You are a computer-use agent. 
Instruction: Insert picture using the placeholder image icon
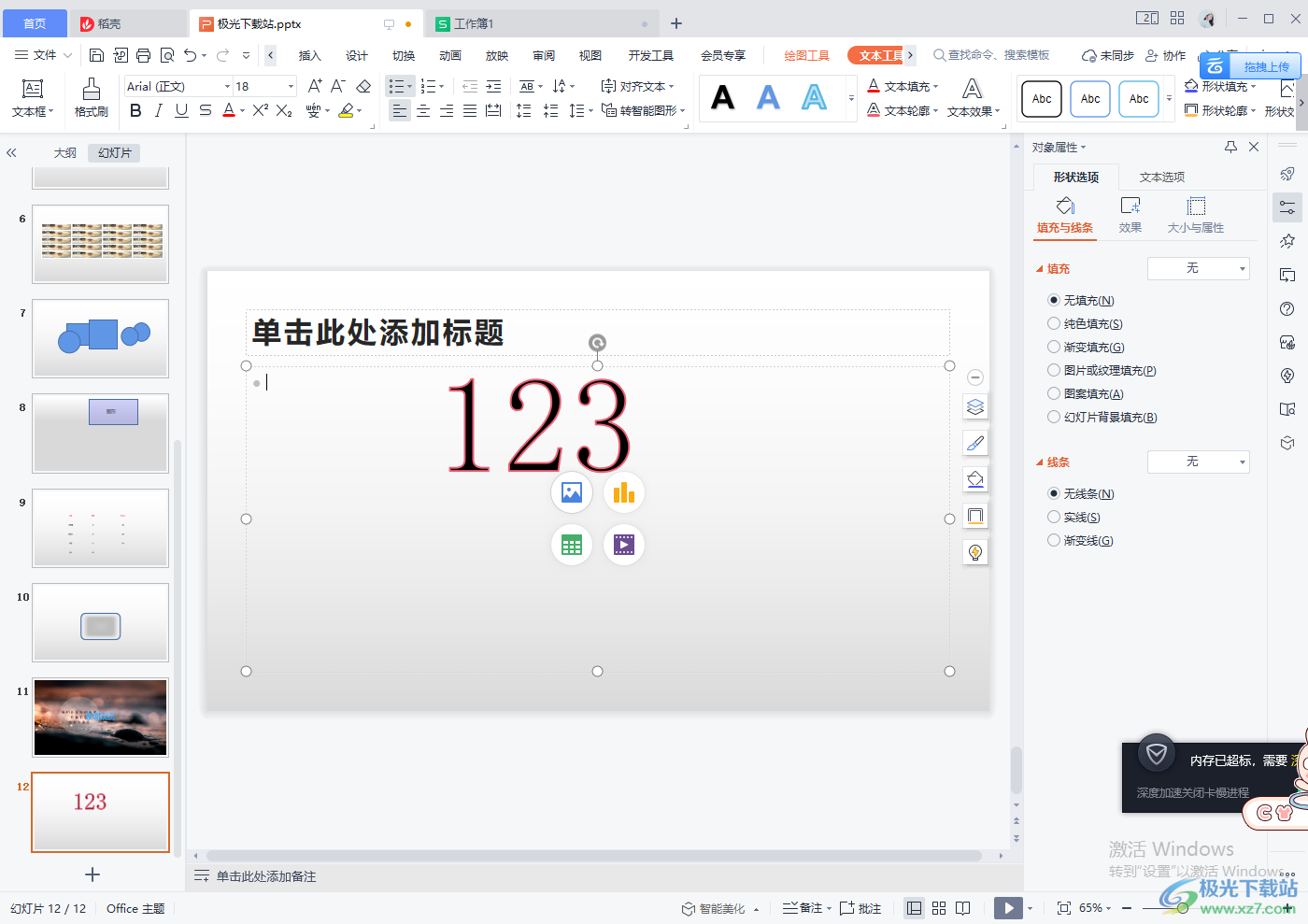tap(572, 492)
